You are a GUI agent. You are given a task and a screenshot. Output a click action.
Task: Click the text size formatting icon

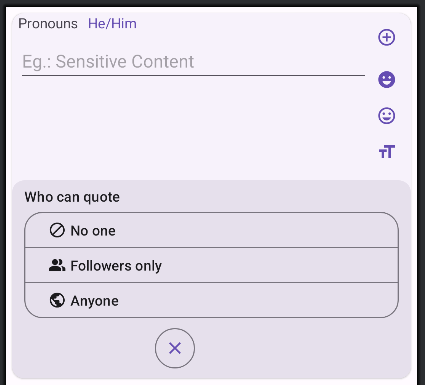tap(387, 152)
